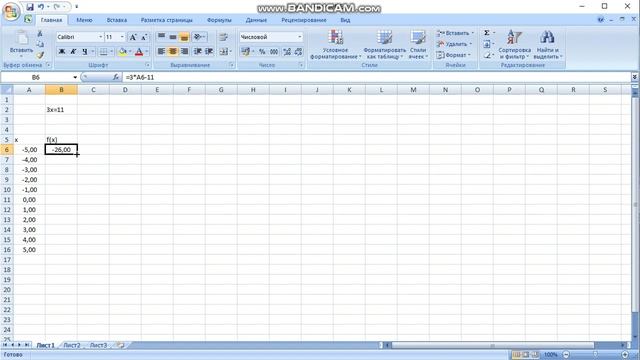This screenshot has height=360, width=640.
Task: Switch to the Разметка страницы tab
Action: point(166,20)
